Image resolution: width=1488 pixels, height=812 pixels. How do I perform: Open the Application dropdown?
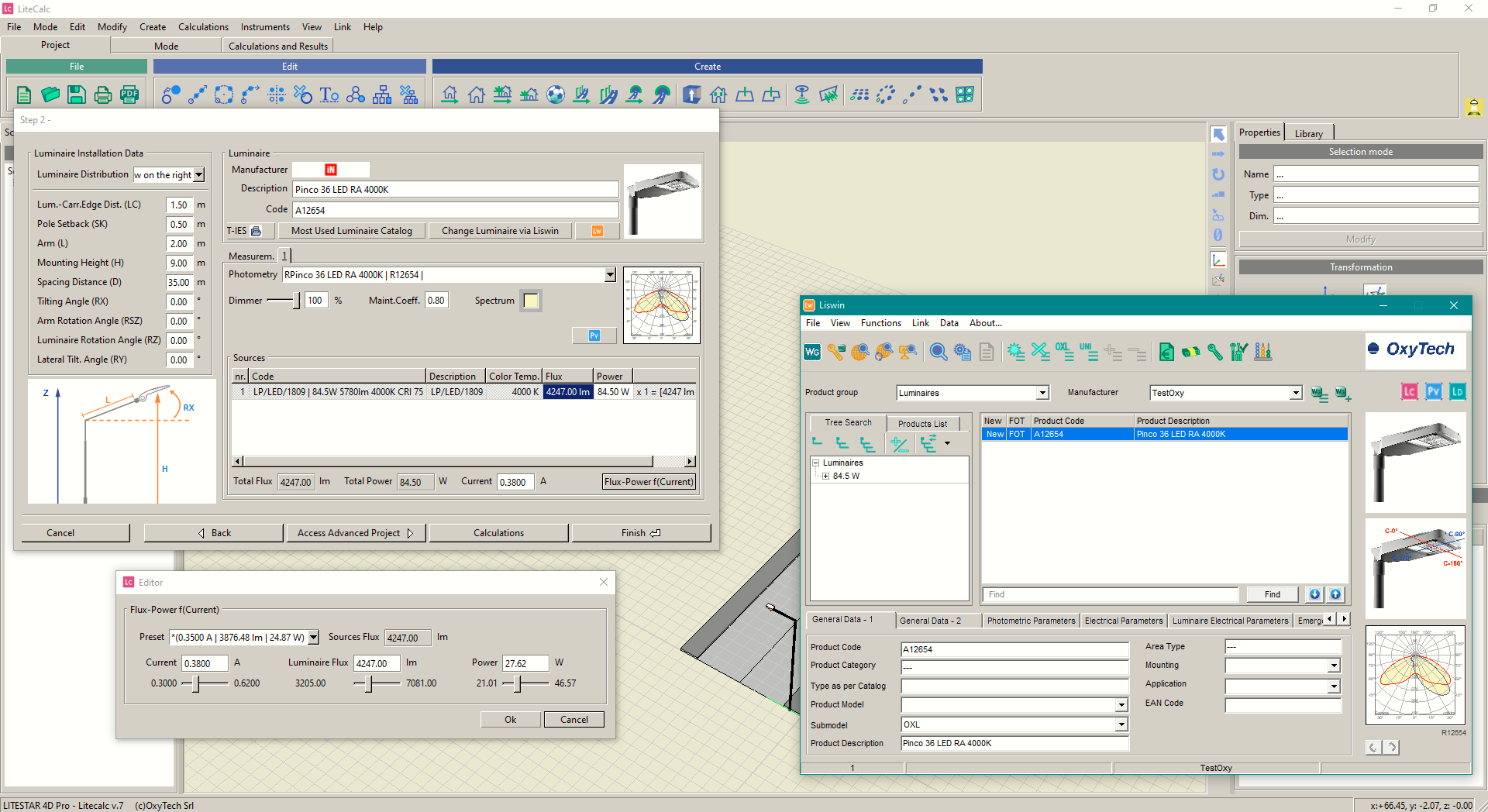point(1334,686)
